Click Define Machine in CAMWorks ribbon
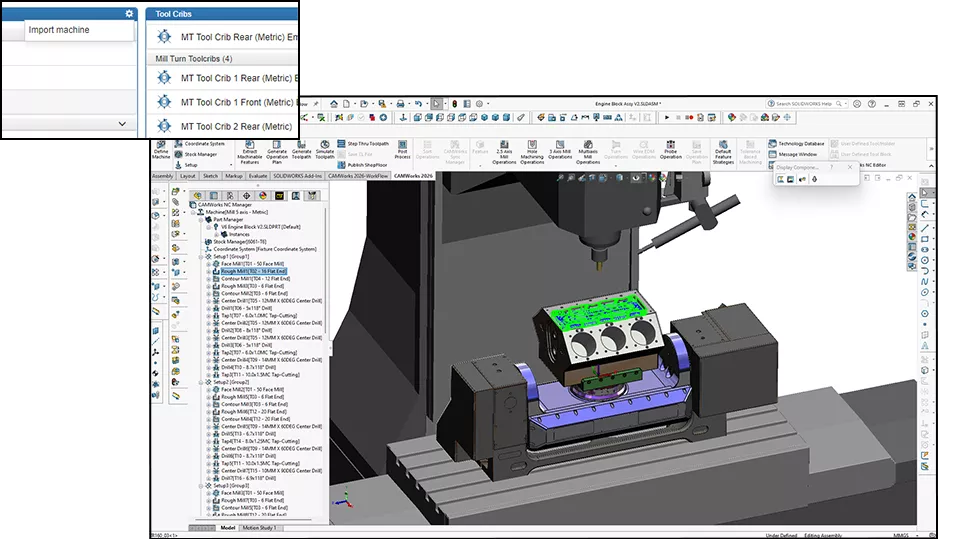Image resolution: width=960 pixels, height=539 pixels. pyautogui.click(x=161, y=152)
